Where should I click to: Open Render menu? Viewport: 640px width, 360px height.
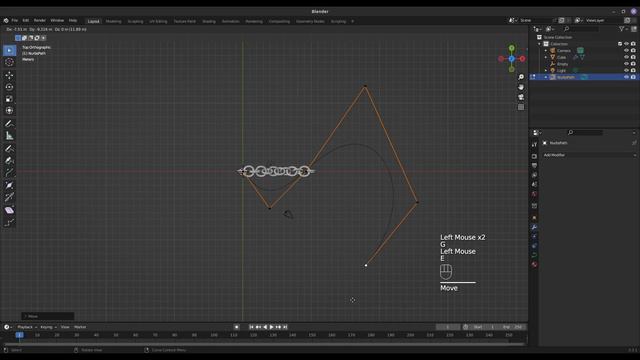pyautogui.click(x=40, y=20)
